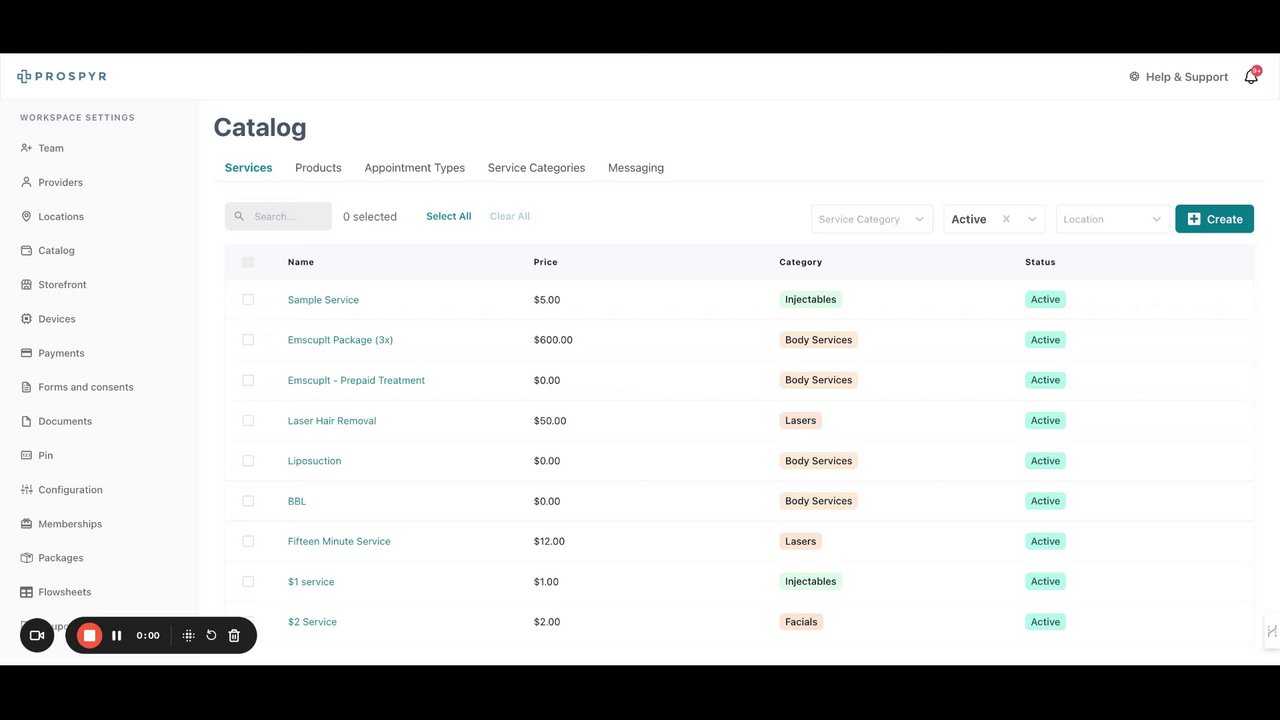Open the Service Category dropdown
Screen dimensions: 1280x720
[871, 219]
